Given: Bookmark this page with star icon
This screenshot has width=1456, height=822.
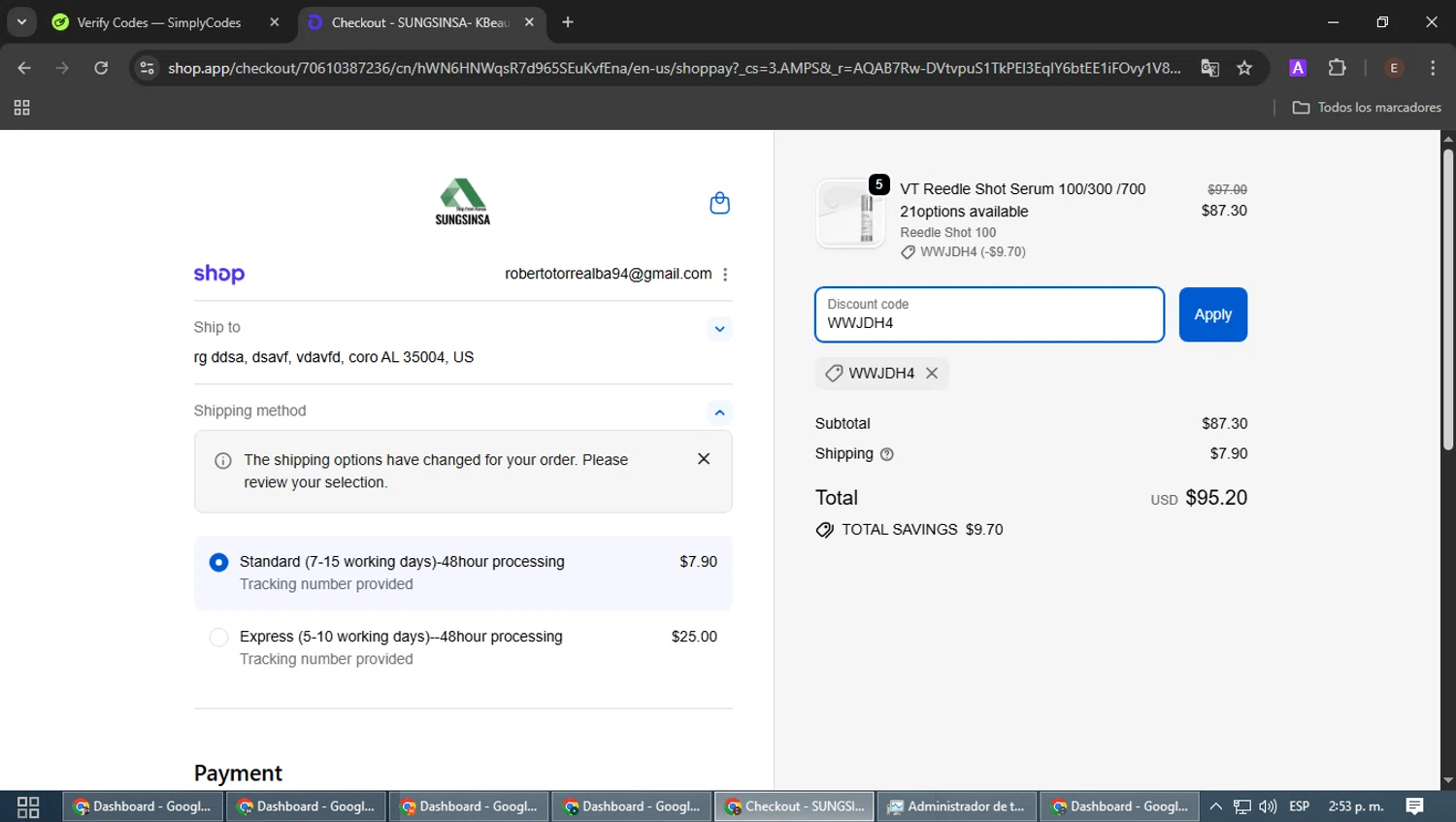Looking at the screenshot, I should (x=1244, y=68).
